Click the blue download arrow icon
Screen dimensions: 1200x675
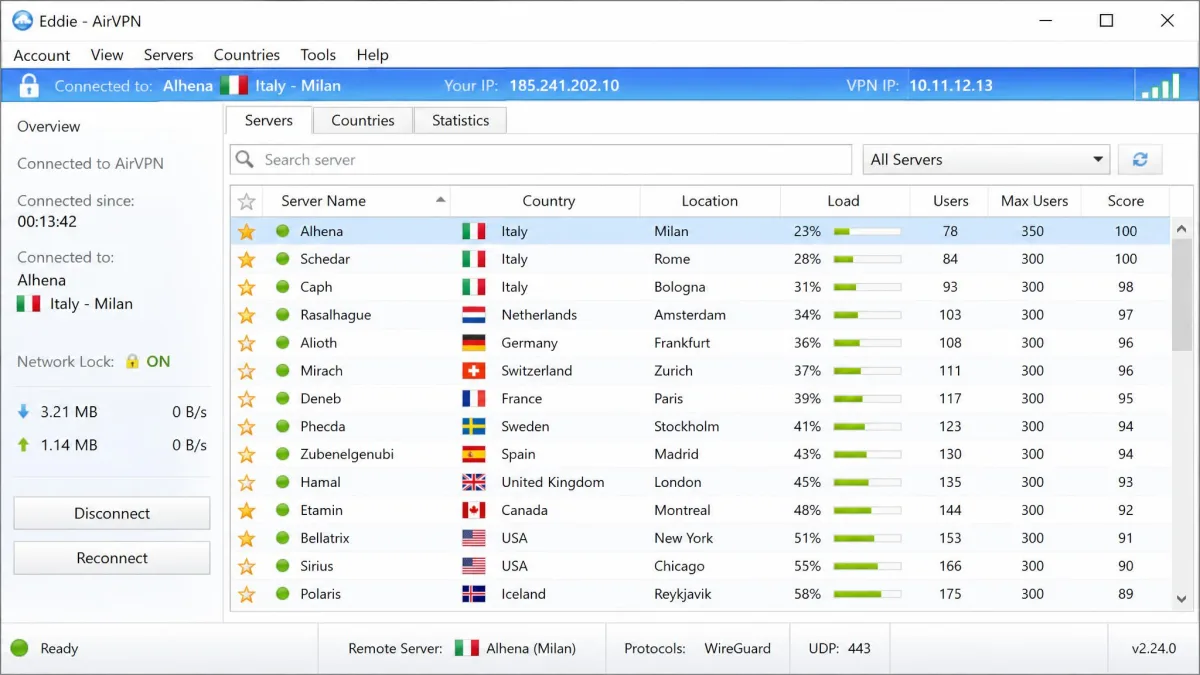click(x=24, y=411)
